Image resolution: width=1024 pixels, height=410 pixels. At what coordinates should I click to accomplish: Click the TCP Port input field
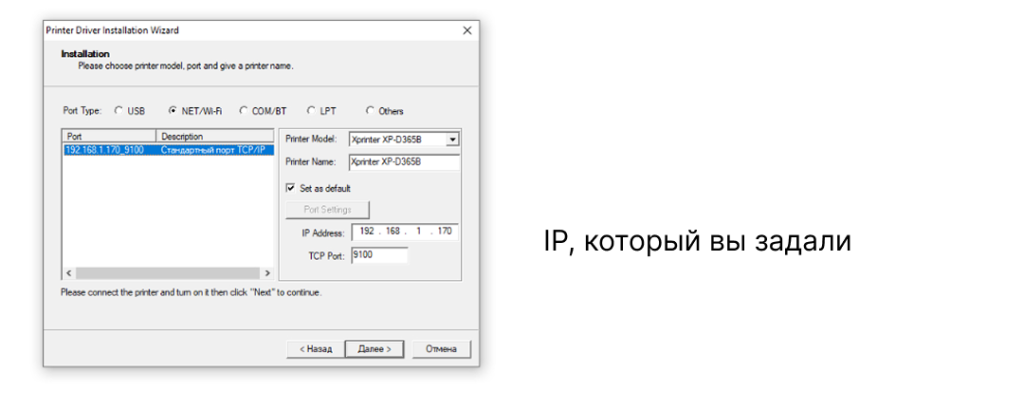[379, 255]
